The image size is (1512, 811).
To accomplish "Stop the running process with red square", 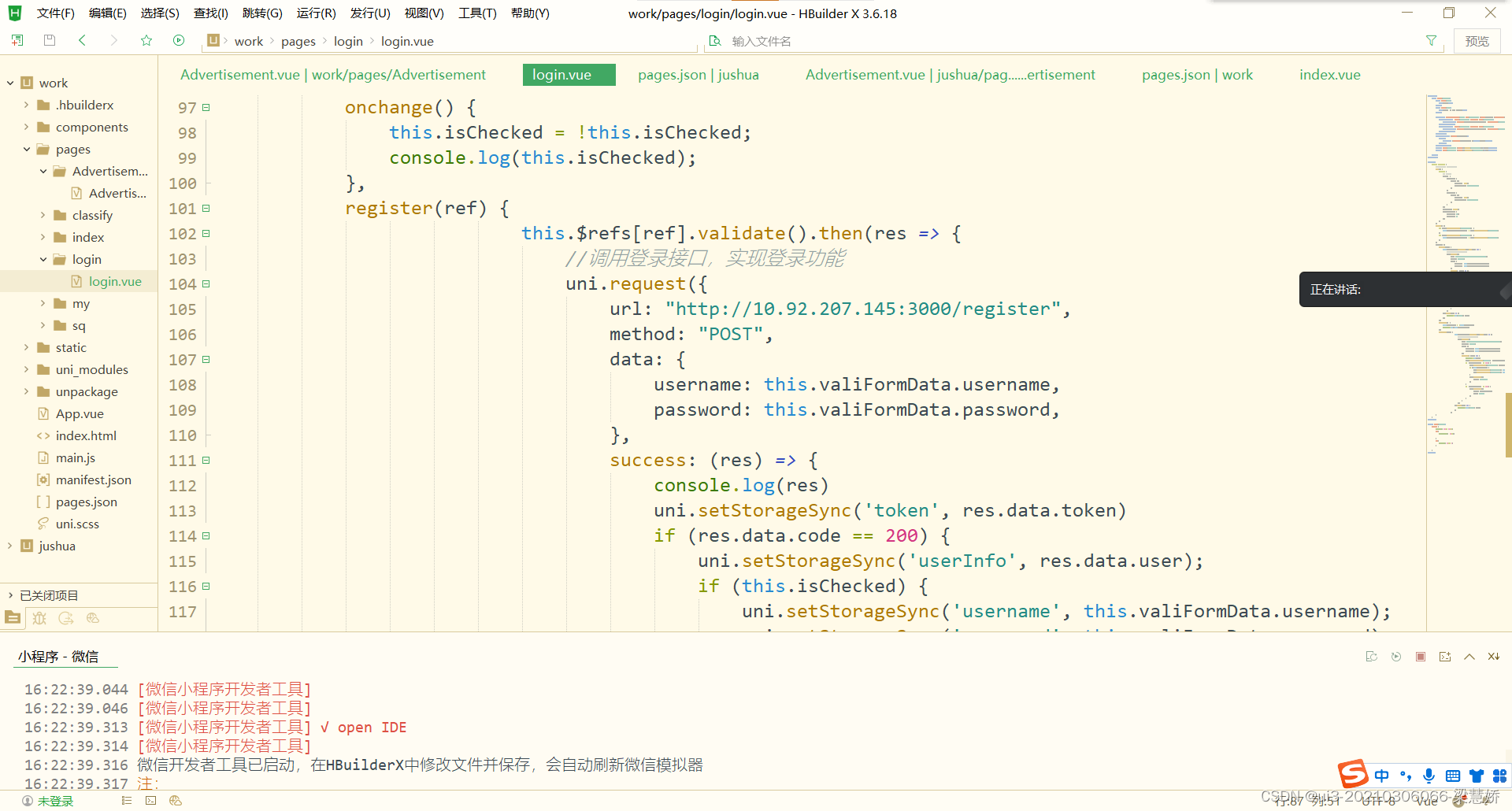I will tap(1421, 657).
